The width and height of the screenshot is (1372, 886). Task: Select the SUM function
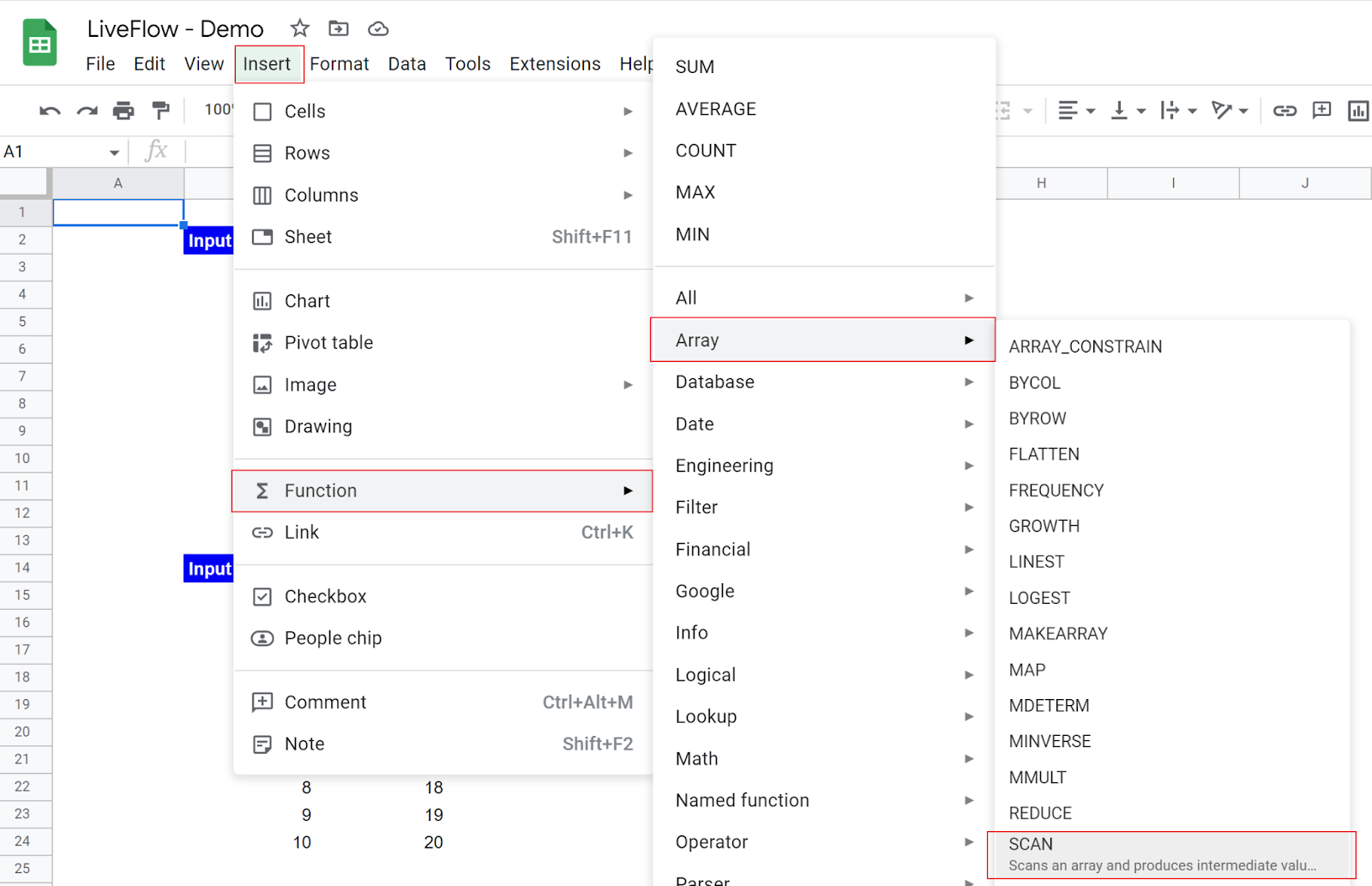(824, 67)
